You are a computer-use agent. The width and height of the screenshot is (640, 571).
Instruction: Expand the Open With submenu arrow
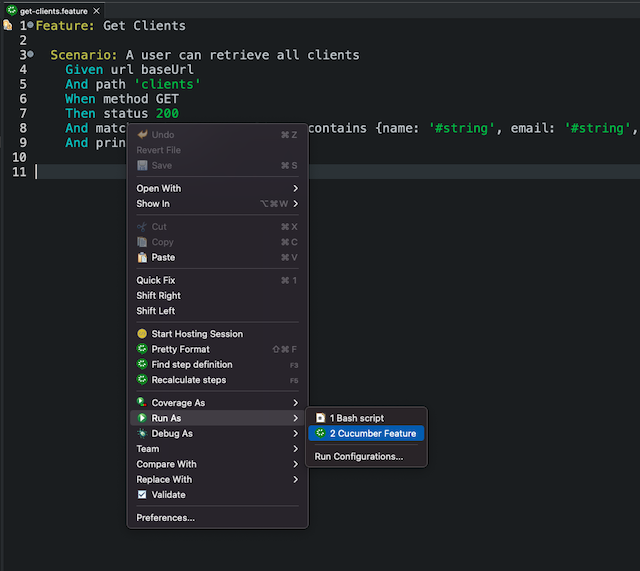tap(296, 188)
